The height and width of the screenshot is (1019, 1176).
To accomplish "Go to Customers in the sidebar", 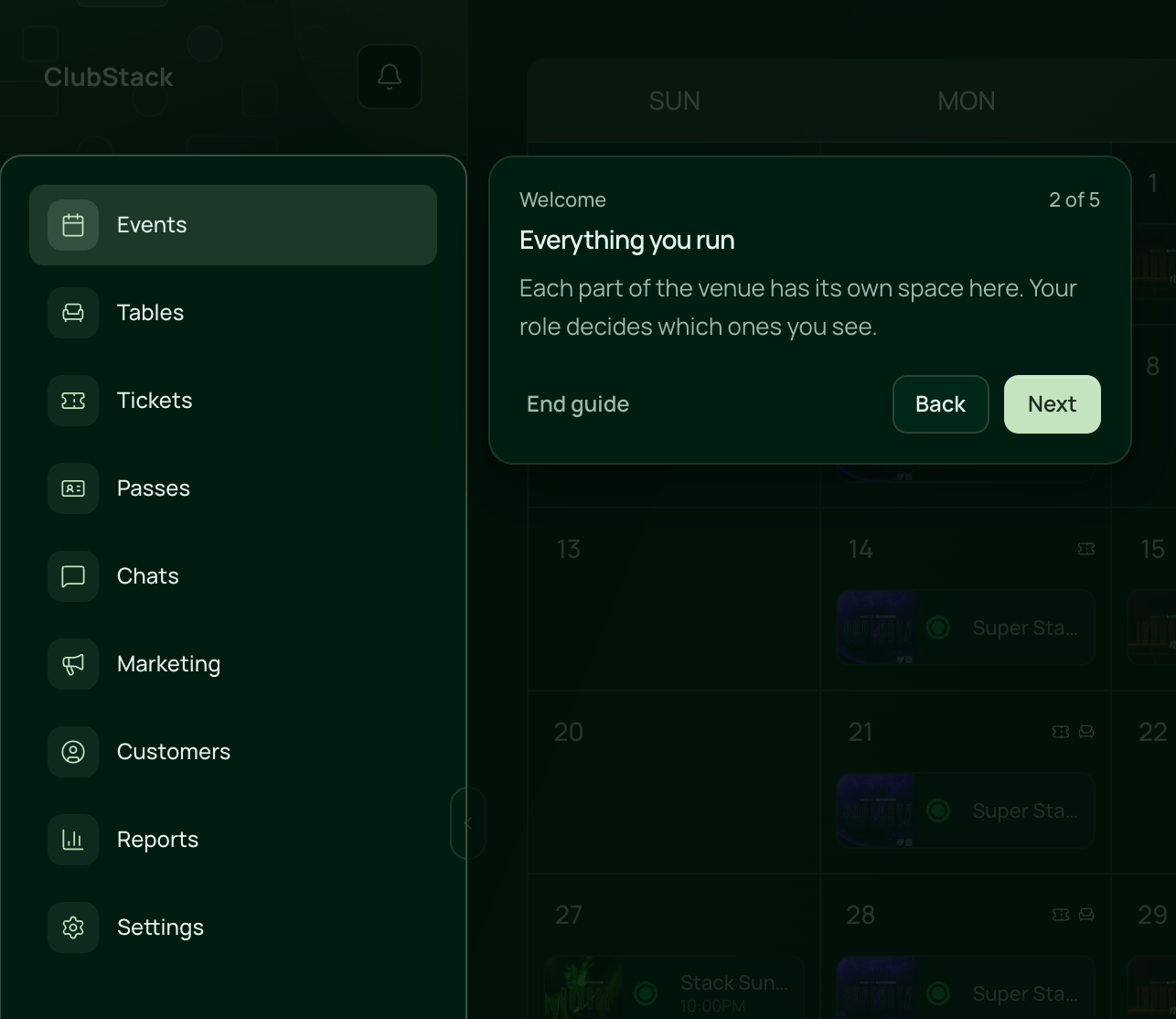I will click(233, 752).
